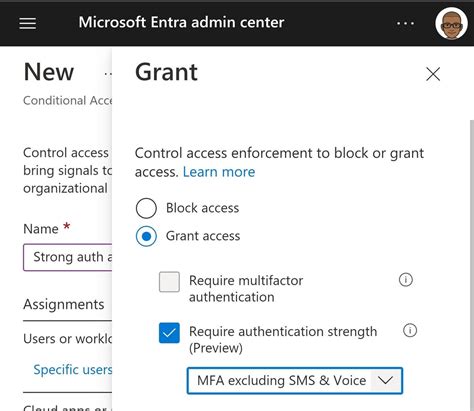This screenshot has height=411, width=474.
Task: Click the Microsoft Entra admin center title
Action: coord(181,22)
